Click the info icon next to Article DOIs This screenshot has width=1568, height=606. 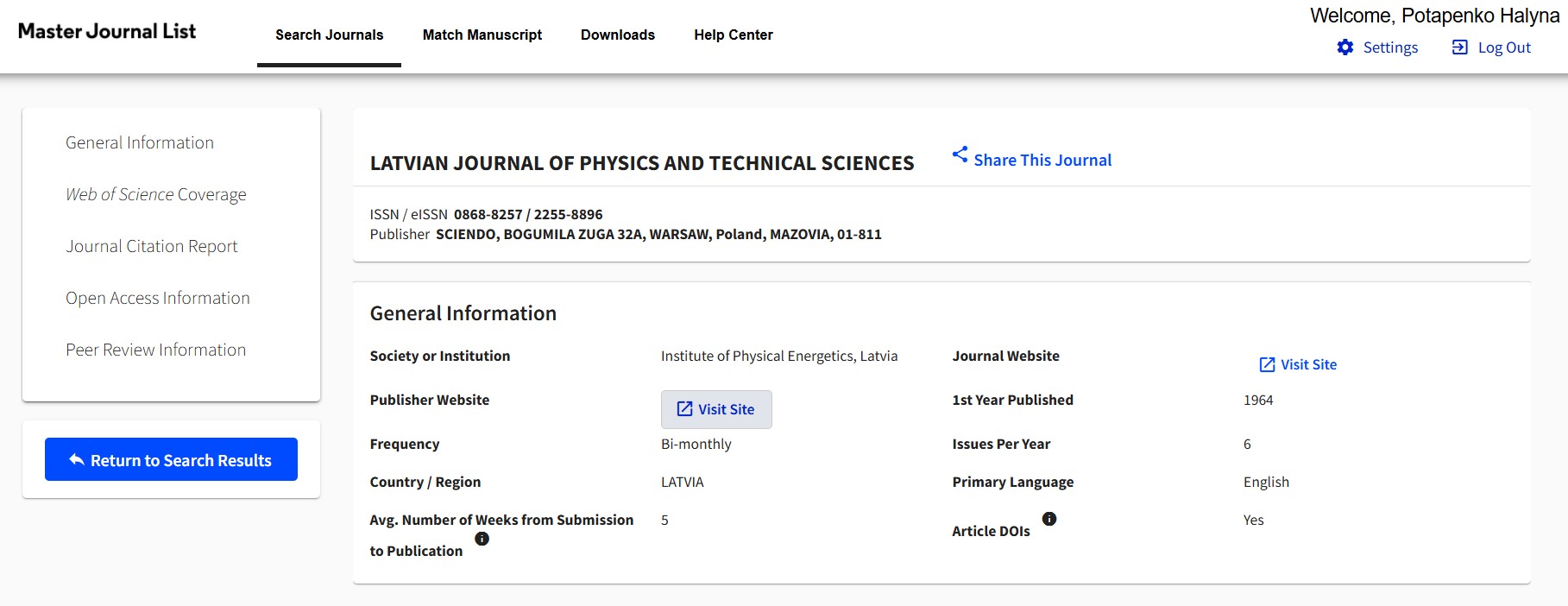[1048, 519]
